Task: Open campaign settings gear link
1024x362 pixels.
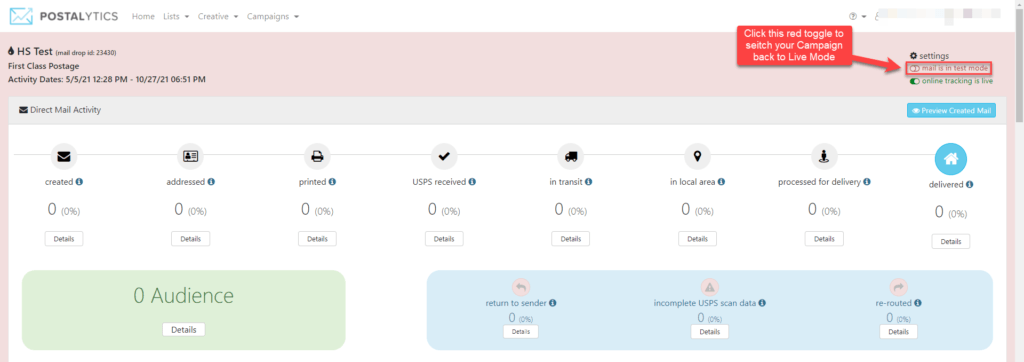Action: click(929, 56)
